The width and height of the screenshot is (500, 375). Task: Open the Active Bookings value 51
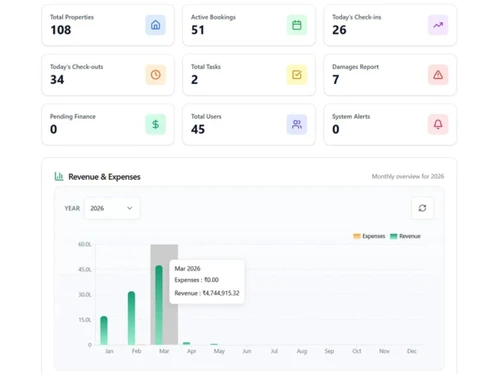pos(198,30)
